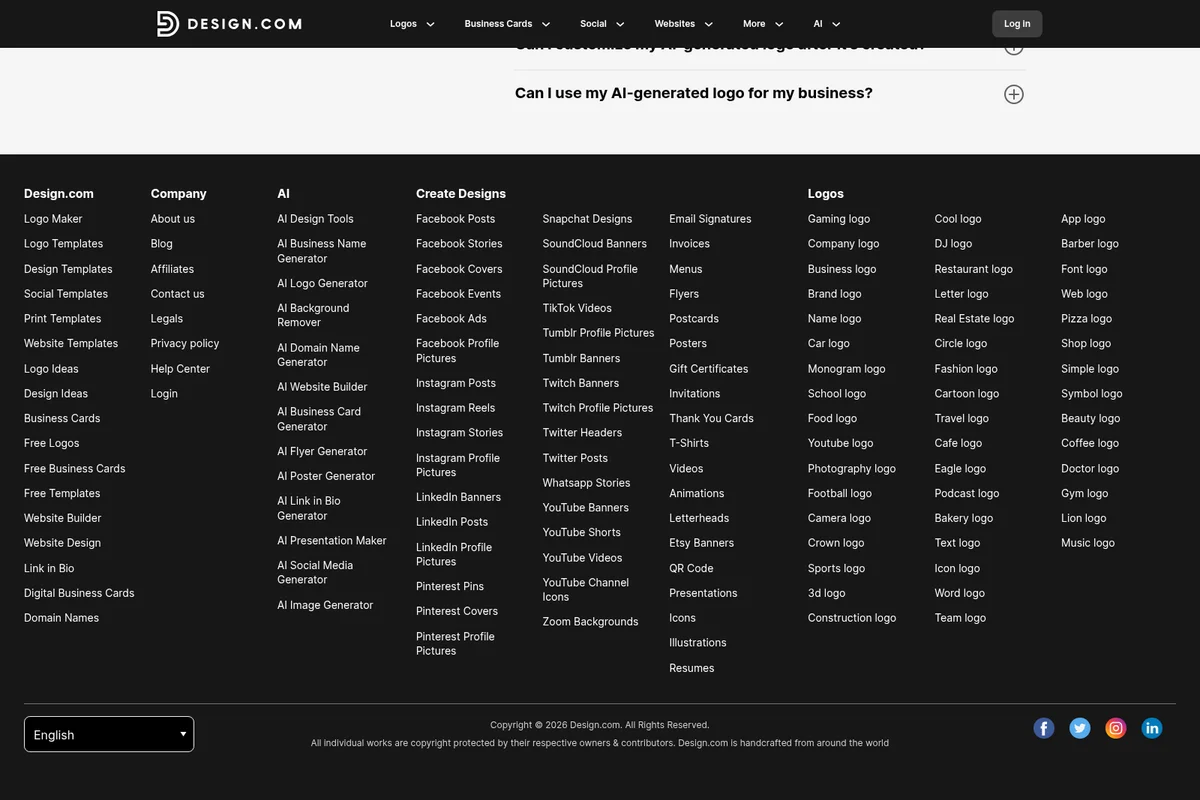Image resolution: width=1200 pixels, height=800 pixels.
Task: Open Etsy Banners link
Action: click(701, 543)
